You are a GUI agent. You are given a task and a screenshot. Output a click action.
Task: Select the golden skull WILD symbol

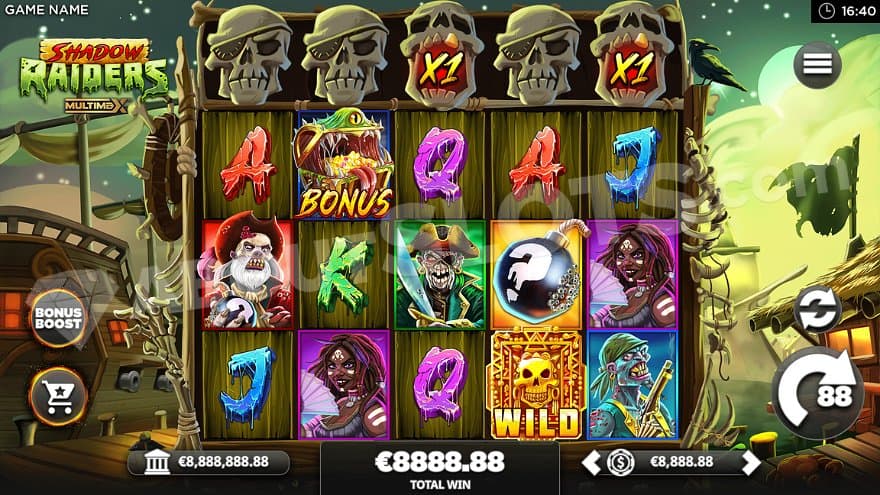click(x=536, y=385)
